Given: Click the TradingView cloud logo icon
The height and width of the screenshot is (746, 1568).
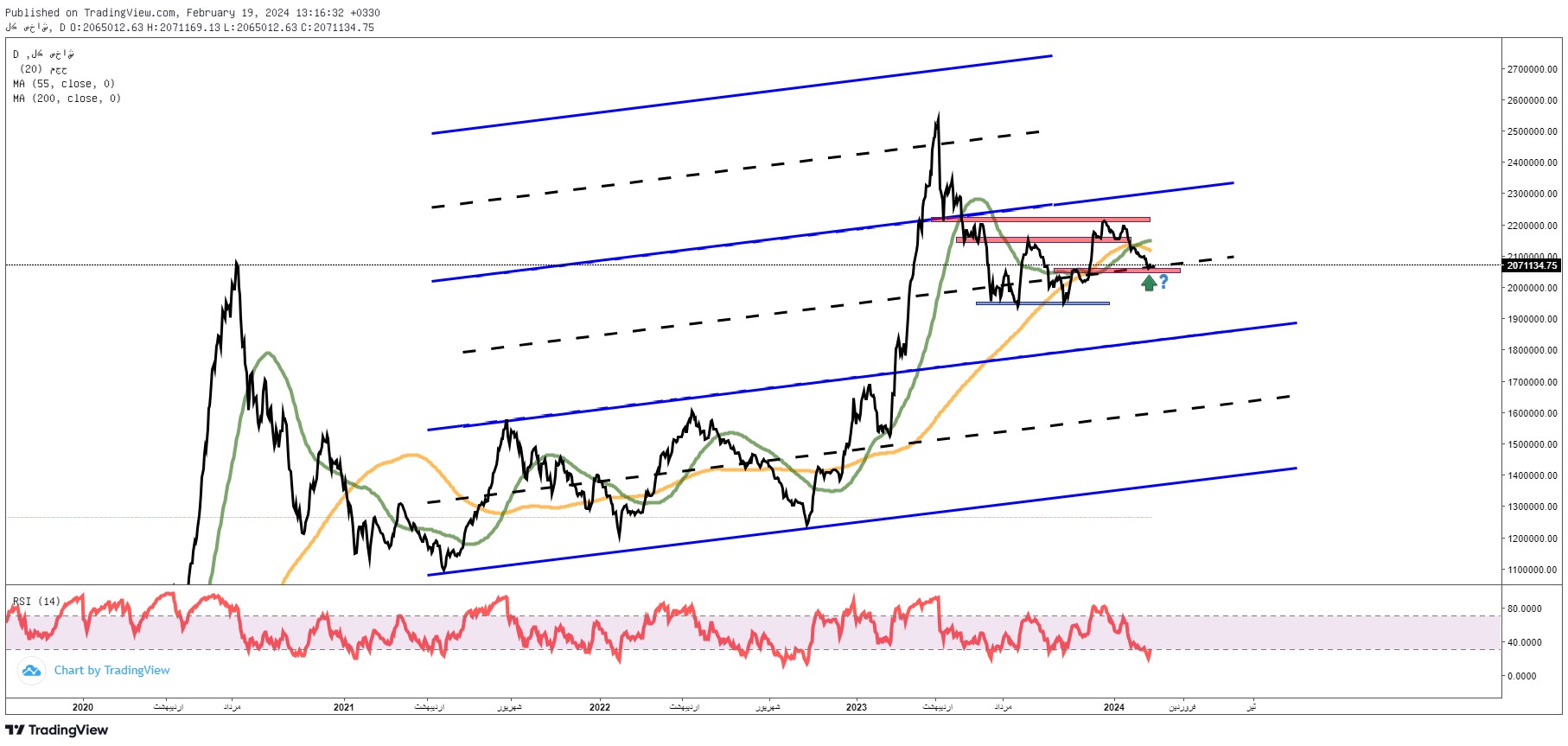Looking at the screenshot, I should pos(31,671).
